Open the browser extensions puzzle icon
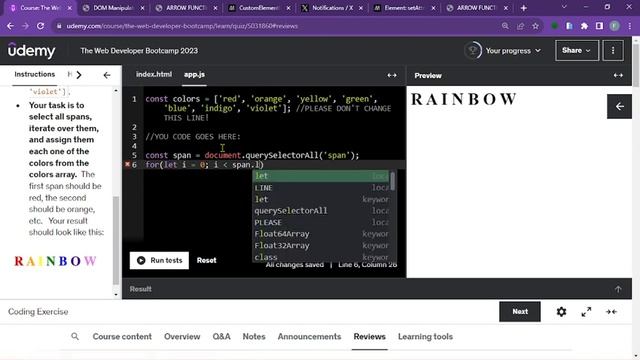Screen dimensions: 640x360 [x=584, y=26]
